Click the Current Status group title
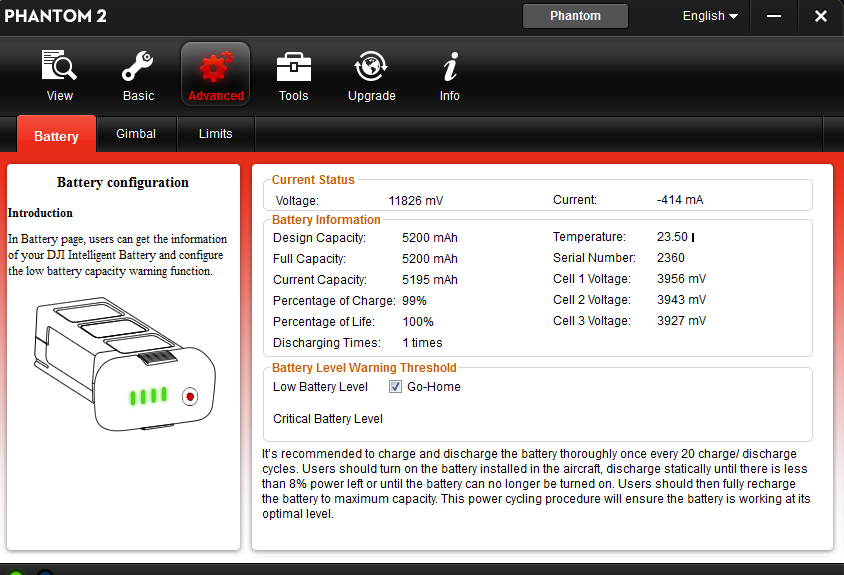This screenshot has width=844, height=575. [x=313, y=180]
